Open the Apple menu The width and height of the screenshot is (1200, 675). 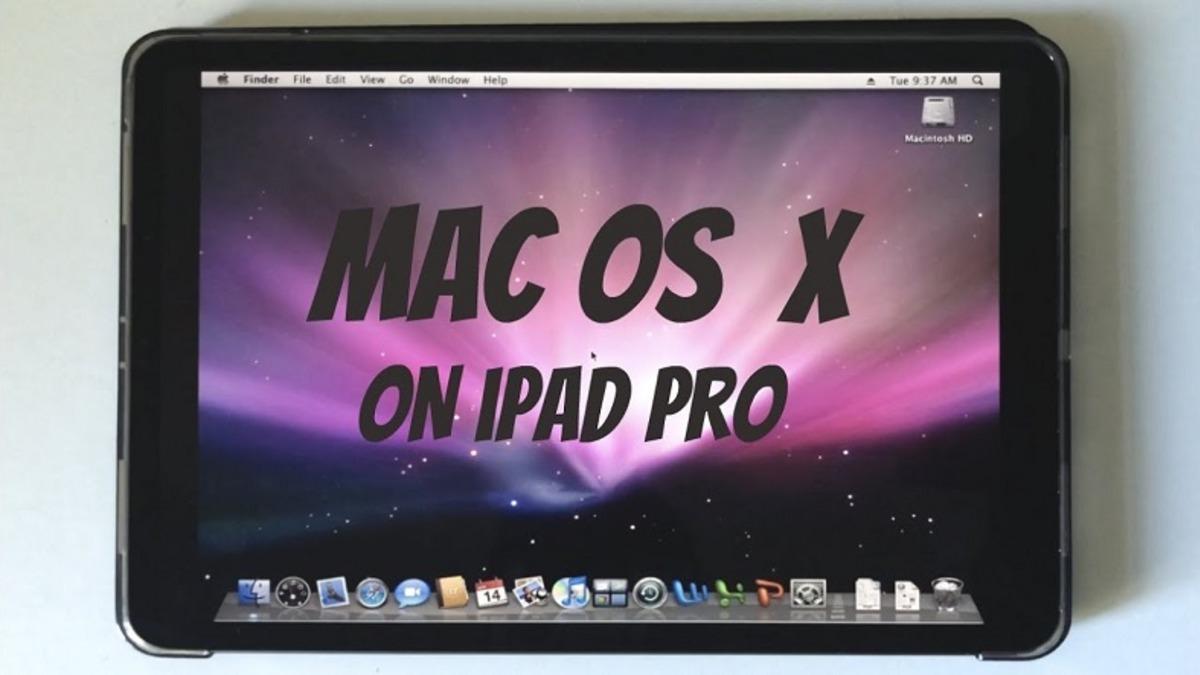222,77
